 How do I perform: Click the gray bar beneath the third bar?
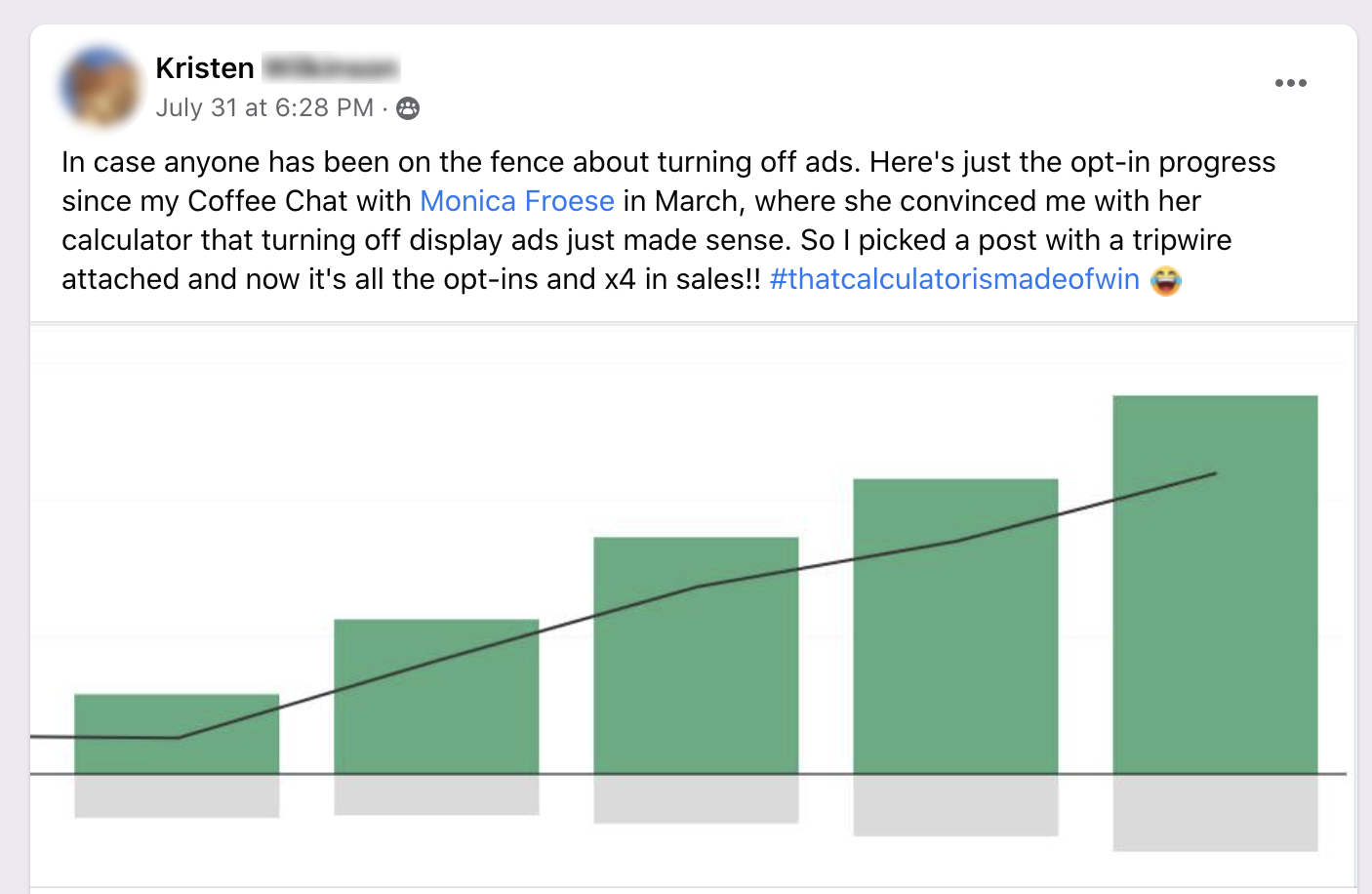(x=696, y=798)
